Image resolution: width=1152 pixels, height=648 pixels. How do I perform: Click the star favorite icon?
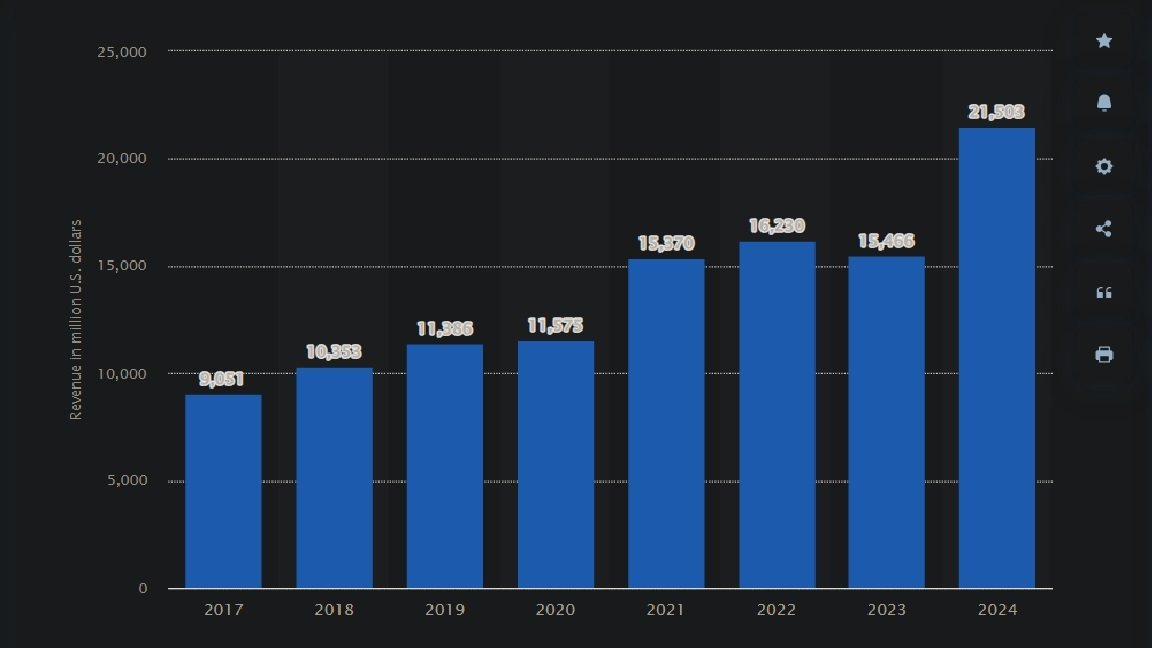[1104, 40]
